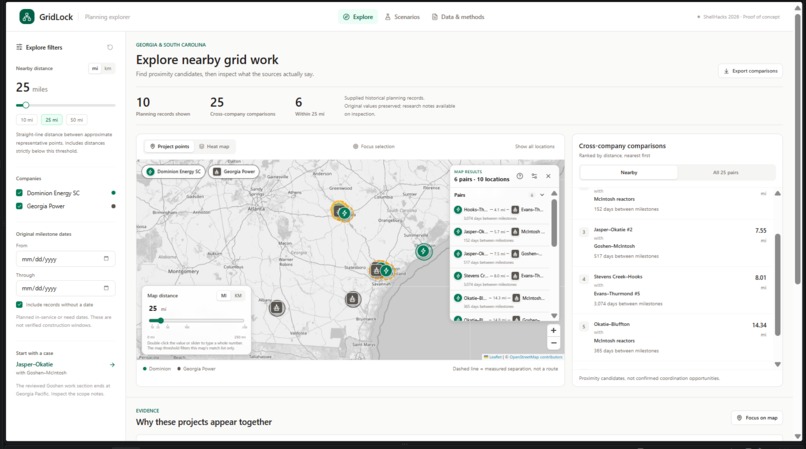The height and width of the screenshot is (449, 806).
Task: Click Show all locations
Action: 535,147
